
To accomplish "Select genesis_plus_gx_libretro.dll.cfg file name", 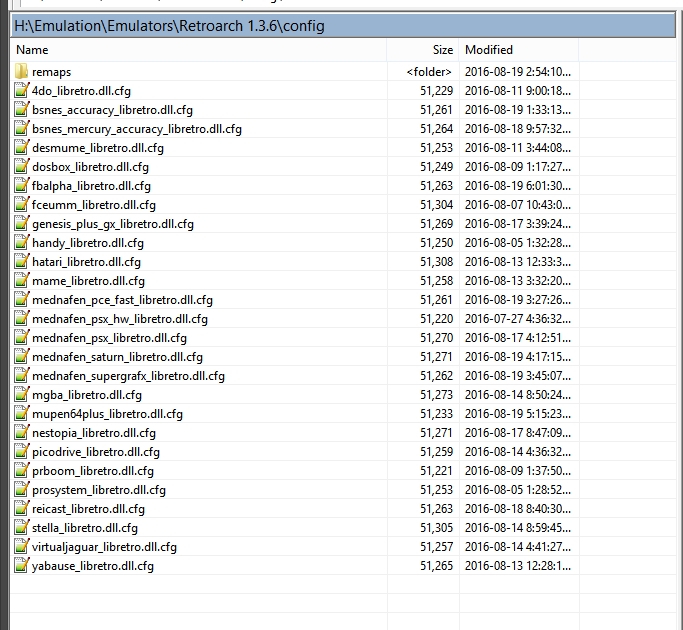I will 113,224.
